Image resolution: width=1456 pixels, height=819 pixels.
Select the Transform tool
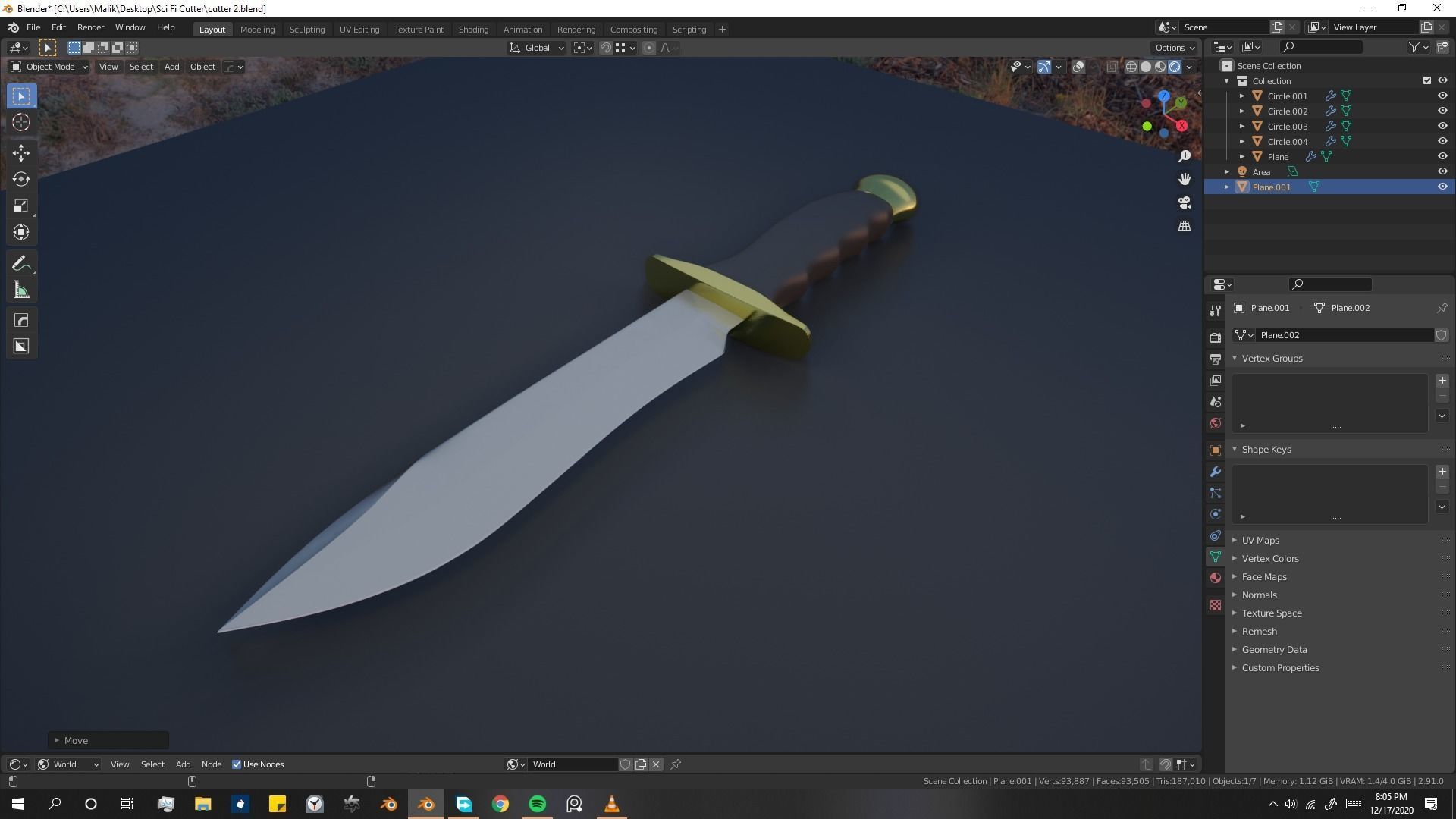click(21, 232)
